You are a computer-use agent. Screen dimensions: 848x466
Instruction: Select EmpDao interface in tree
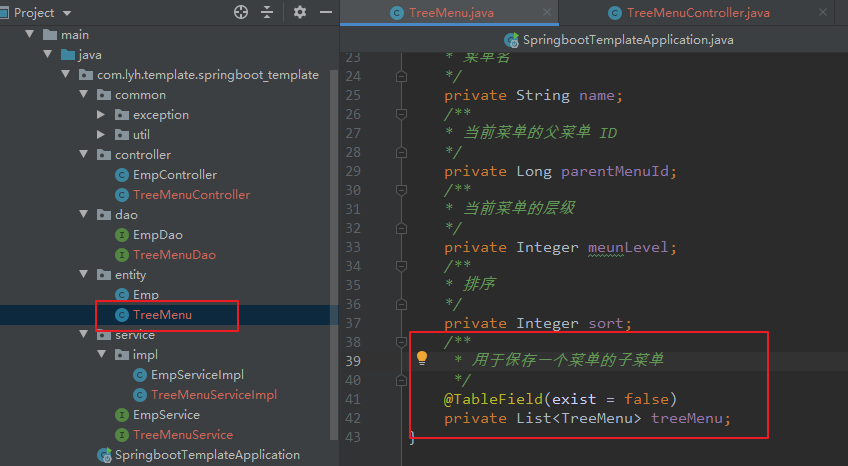[x=158, y=235]
